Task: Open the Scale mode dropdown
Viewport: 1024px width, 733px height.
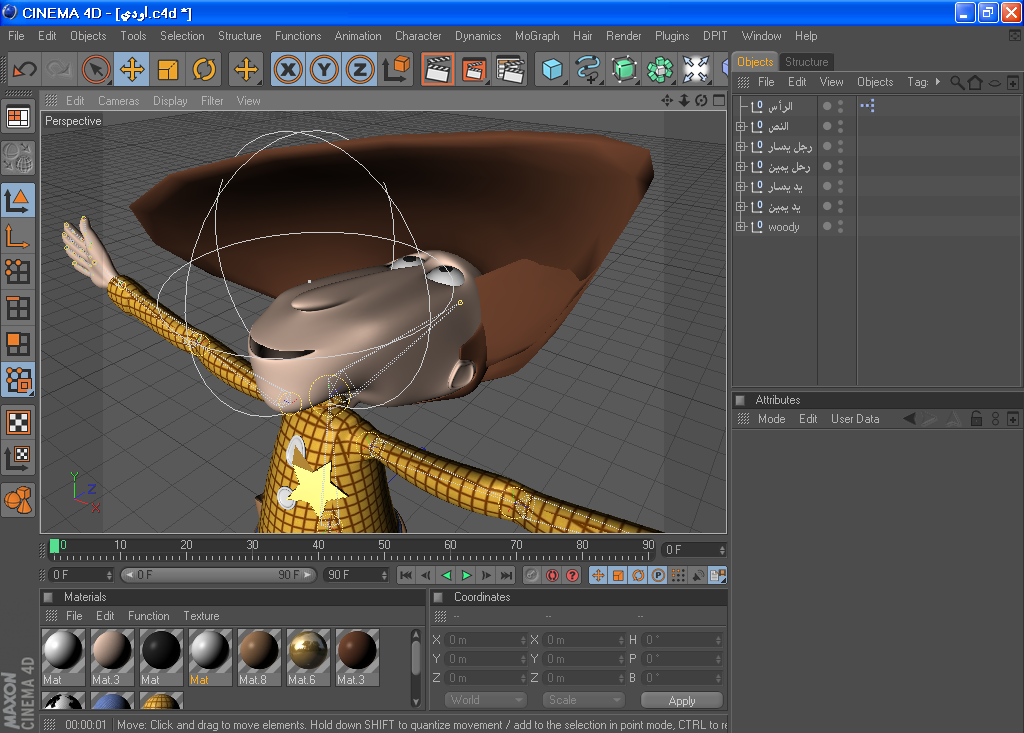Action: 583,700
